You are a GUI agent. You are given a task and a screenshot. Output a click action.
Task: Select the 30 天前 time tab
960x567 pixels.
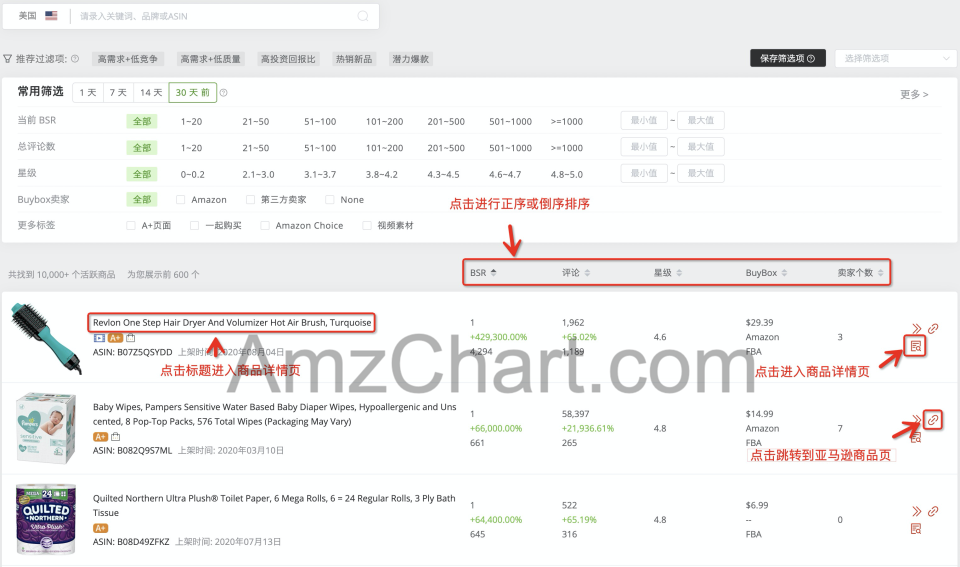click(x=193, y=92)
